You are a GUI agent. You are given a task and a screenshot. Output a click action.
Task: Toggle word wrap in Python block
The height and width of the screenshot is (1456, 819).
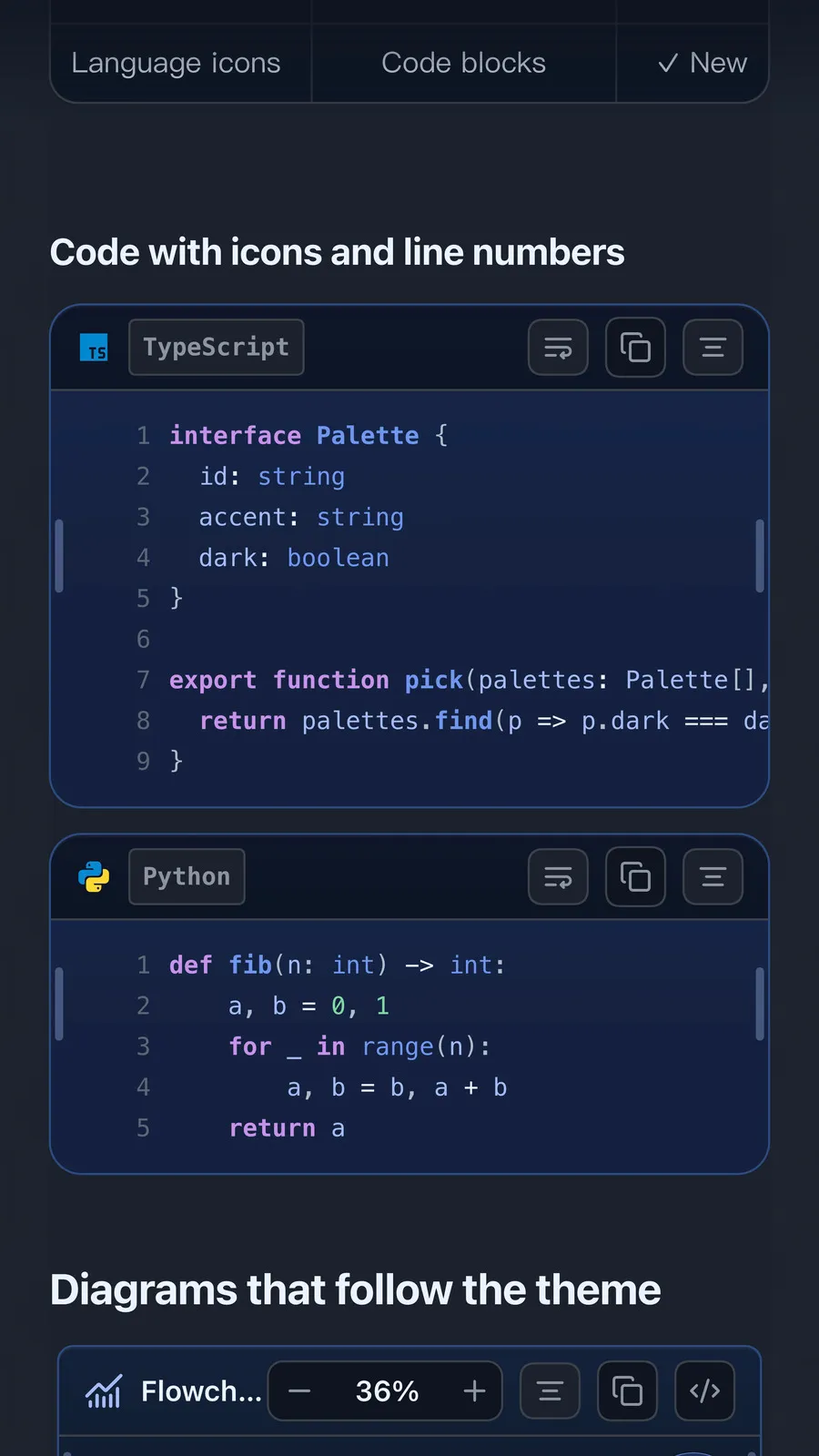click(x=558, y=876)
